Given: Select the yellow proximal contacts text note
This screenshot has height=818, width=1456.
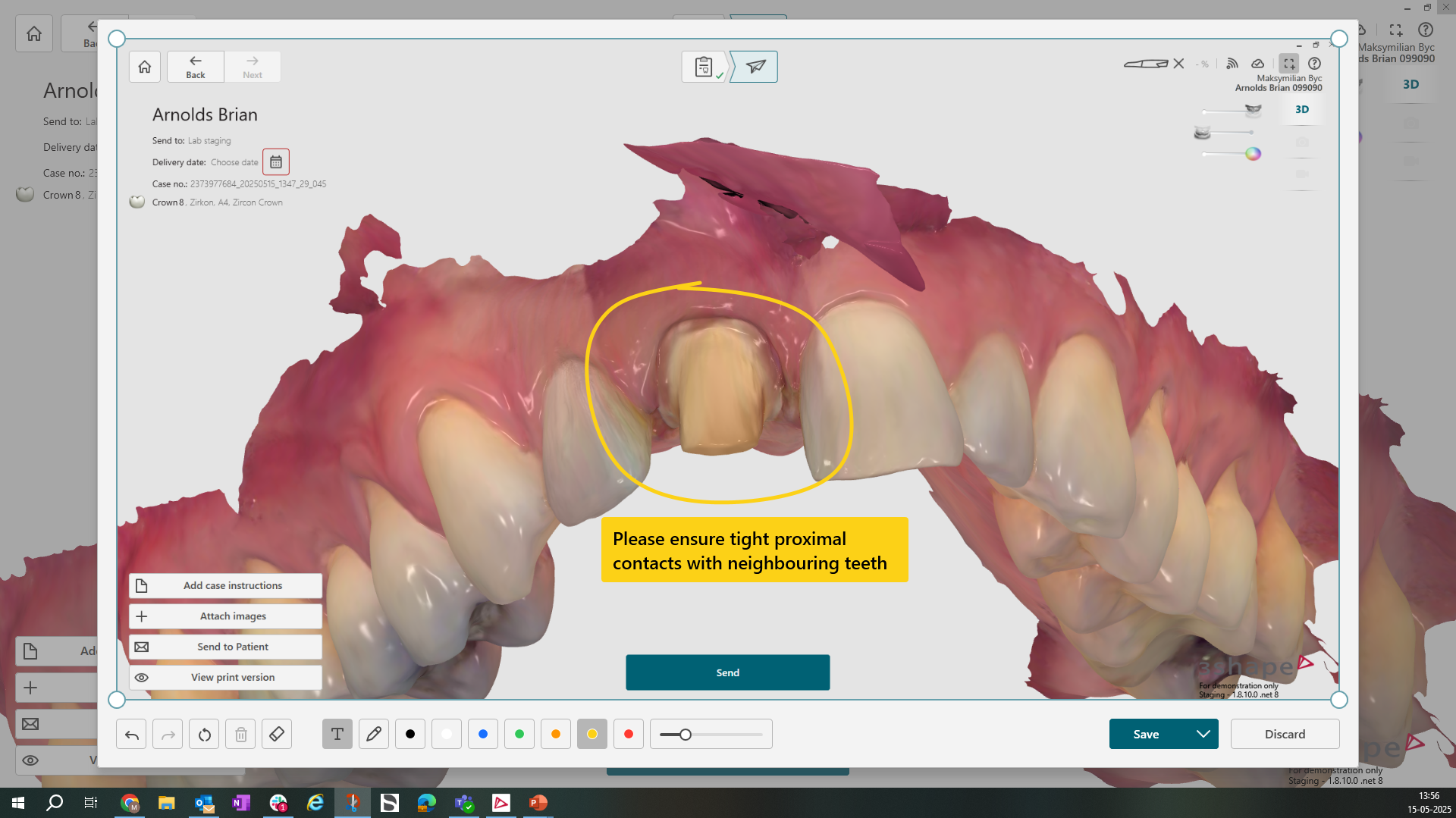Looking at the screenshot, I should (x=755, y=550).
